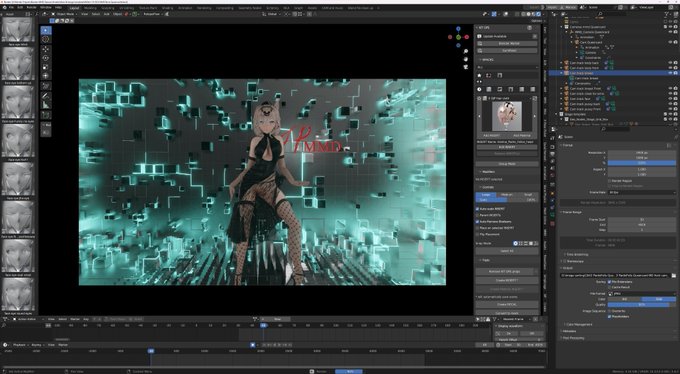
Task: Click the Select All button in KIT OPS
Action: [507, 251]
